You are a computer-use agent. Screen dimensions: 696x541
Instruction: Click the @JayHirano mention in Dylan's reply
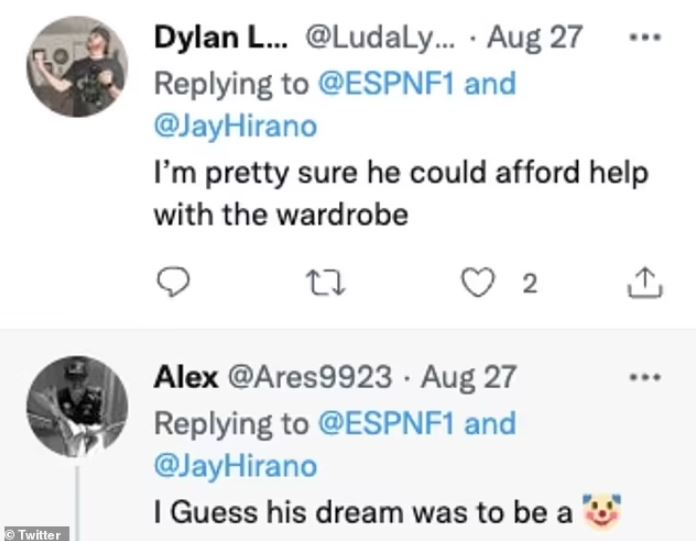coord(234,129)
